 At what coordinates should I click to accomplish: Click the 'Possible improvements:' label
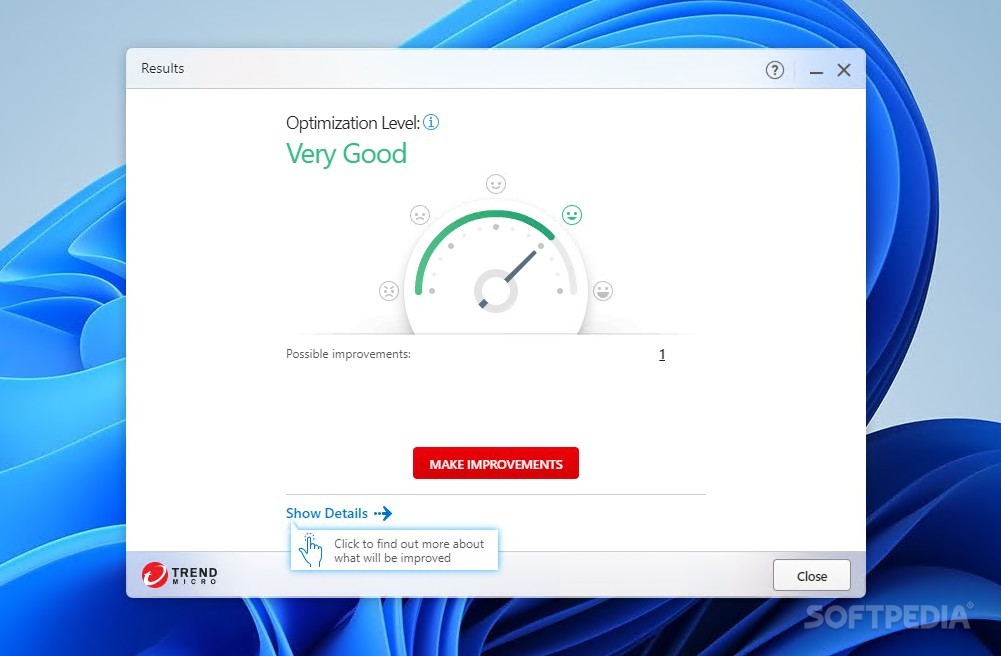[349, 354]
